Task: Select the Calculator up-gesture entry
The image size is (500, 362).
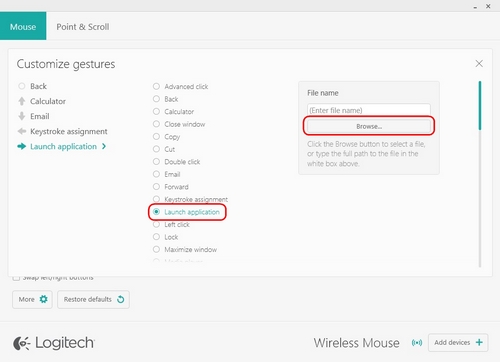Action: point(42,101)
